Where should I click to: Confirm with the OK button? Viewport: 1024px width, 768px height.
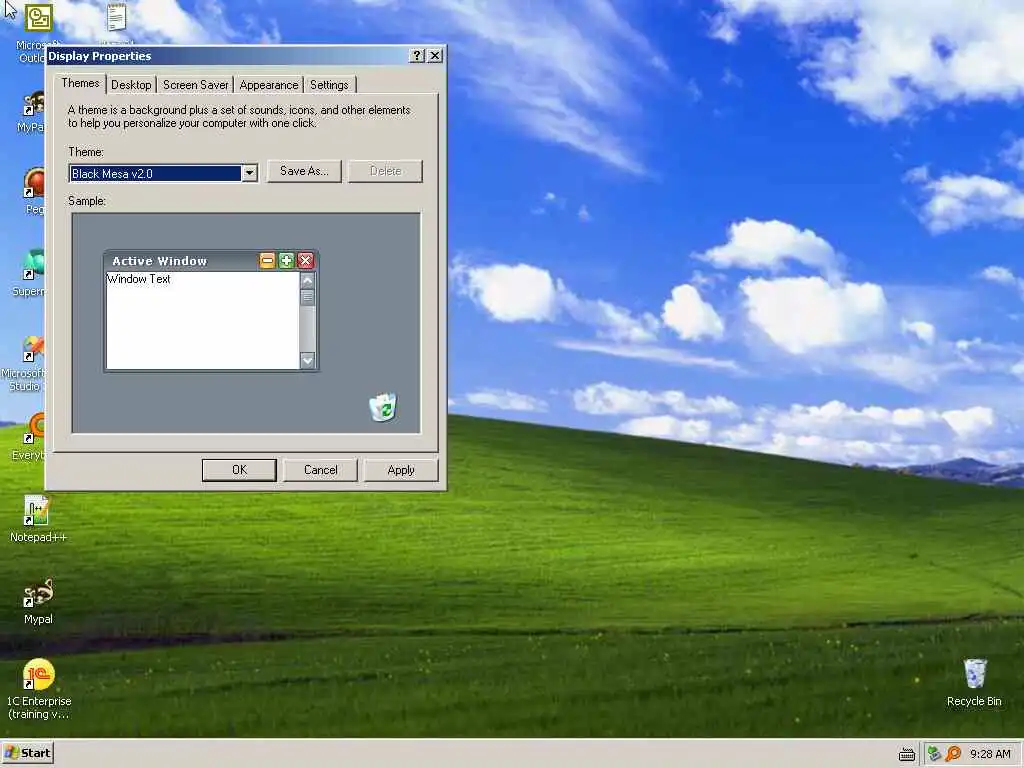[x=239, y=470]
